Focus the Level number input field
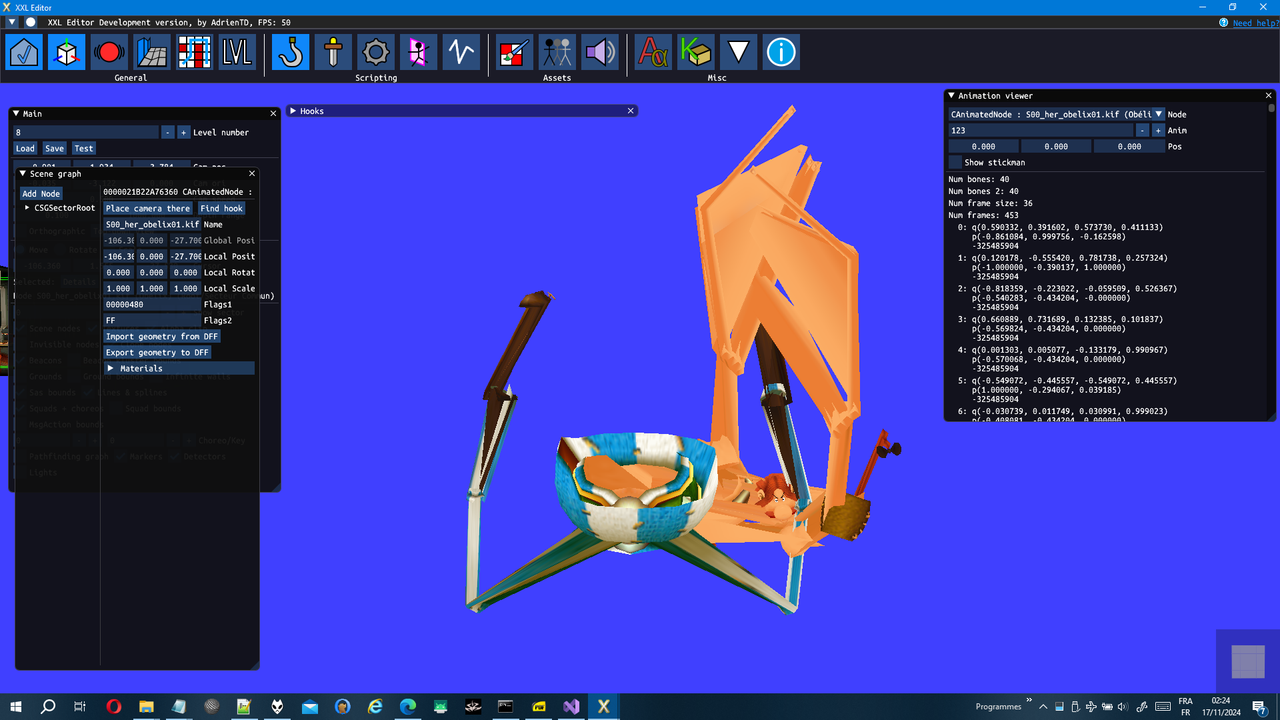Viewport: 1280px width, 720px height. tap(86, 132)
